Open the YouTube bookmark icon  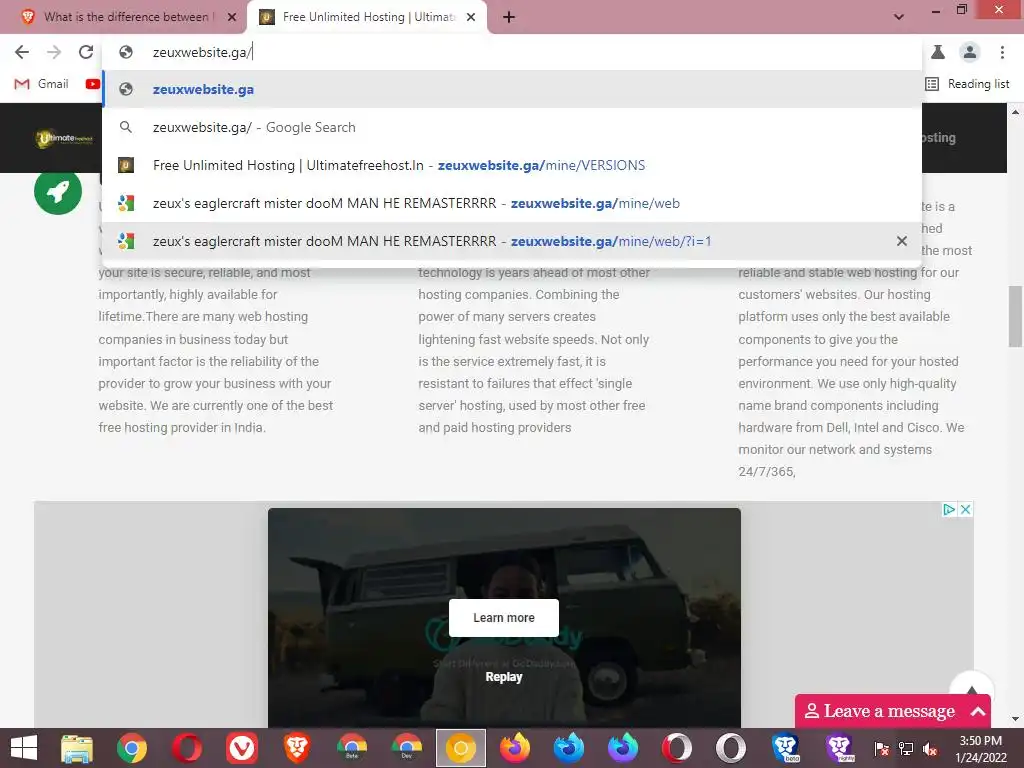pos(93,84)
